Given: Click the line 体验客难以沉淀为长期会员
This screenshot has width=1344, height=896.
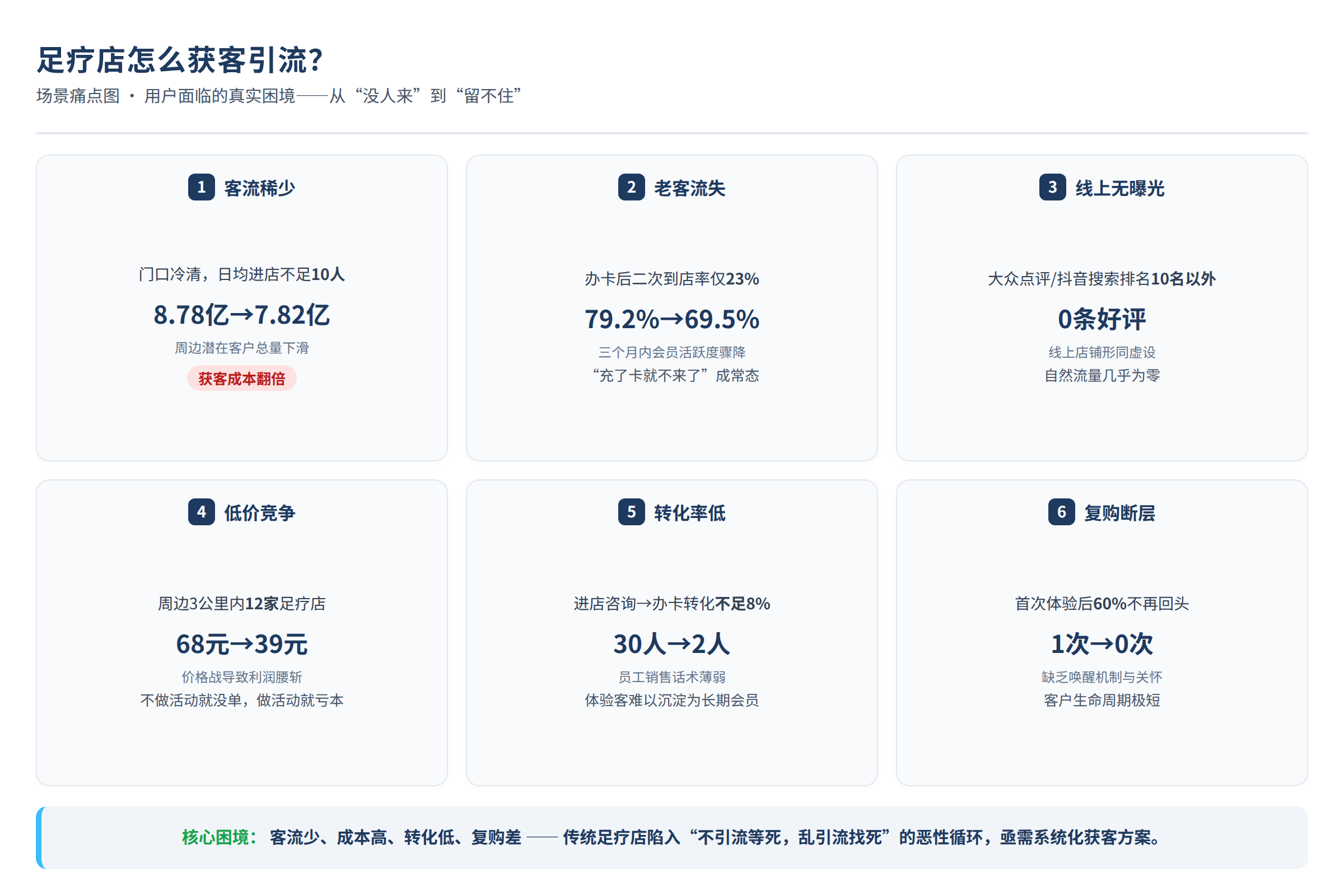Looking at the screenshot, I should [672, 700].
